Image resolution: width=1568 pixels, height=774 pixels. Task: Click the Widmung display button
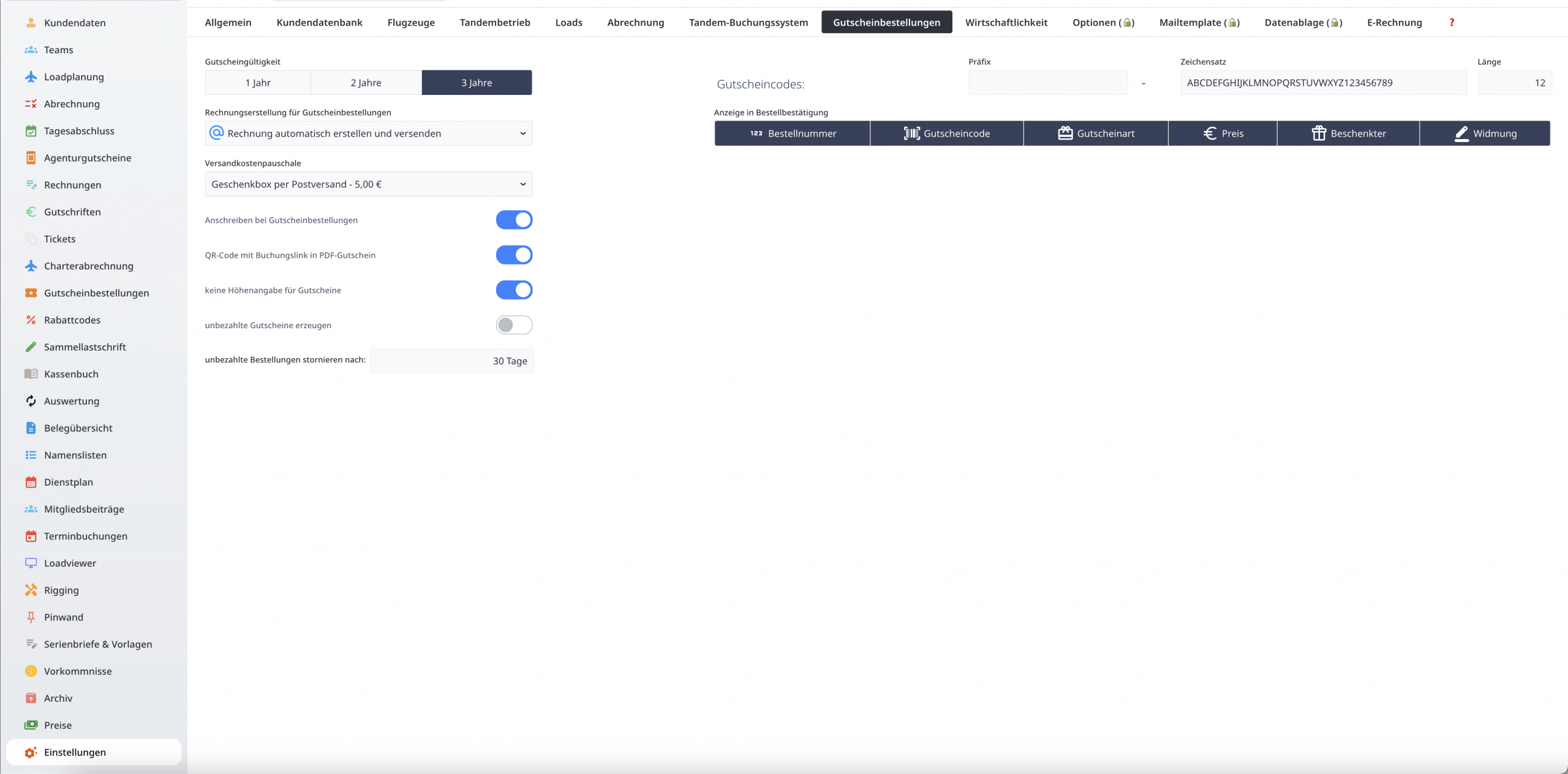tap(1485, 133)
